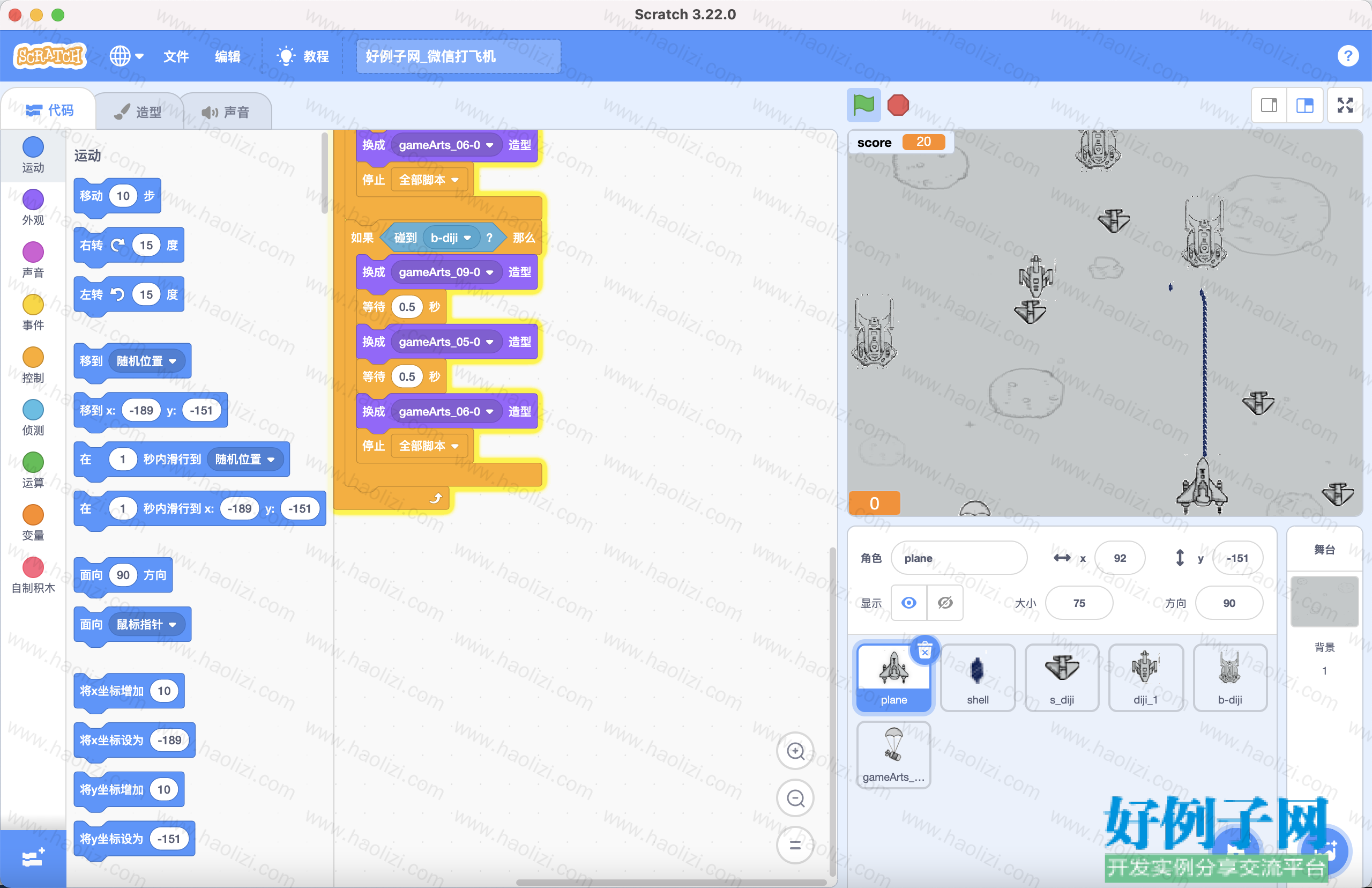Open the help question mark icon
This screenshot has height=888, width=1372.
pyautogui.click(x=1348, y=56)
